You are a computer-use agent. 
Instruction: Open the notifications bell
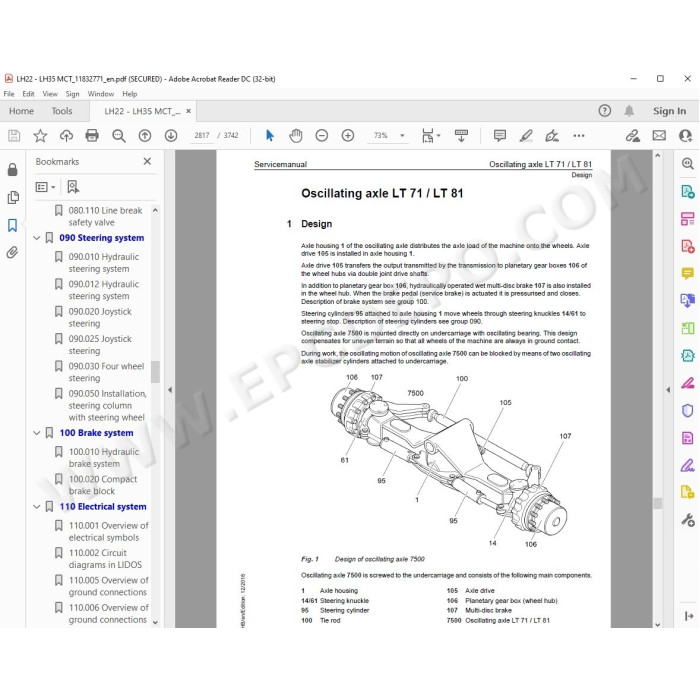pyautogui.click(x=629, y=111)
